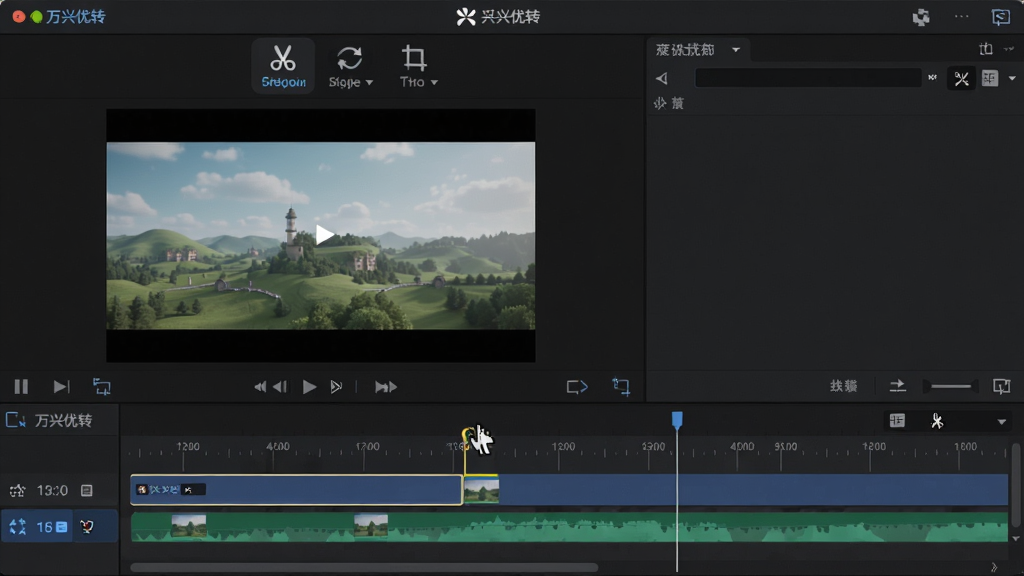Click the small icon right of search field

click(x=933, y=78)
